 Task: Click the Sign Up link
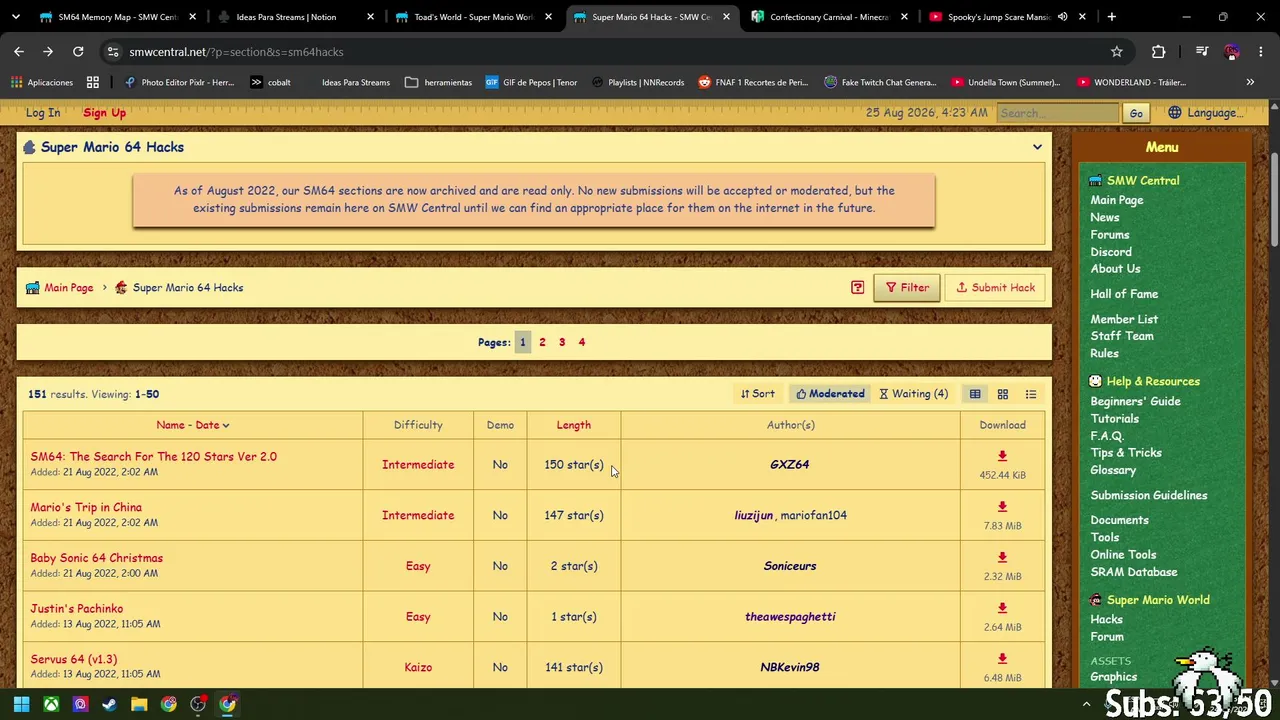click(104, 113)
